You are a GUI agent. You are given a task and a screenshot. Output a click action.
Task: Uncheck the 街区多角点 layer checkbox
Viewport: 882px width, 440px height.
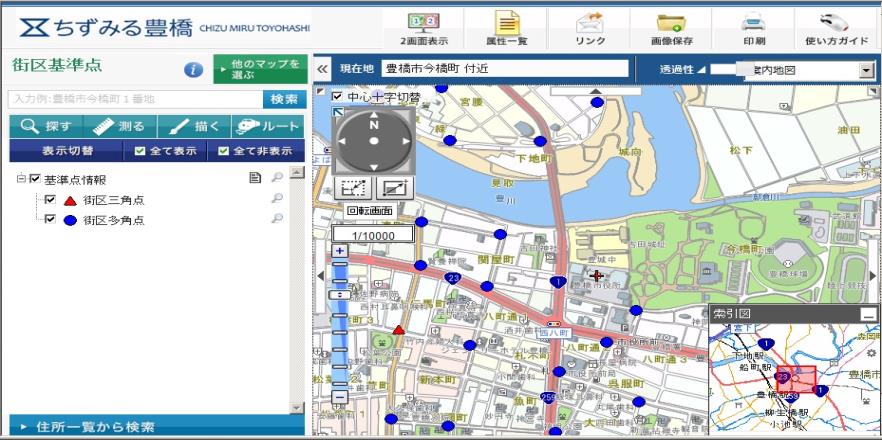(50, 219)
